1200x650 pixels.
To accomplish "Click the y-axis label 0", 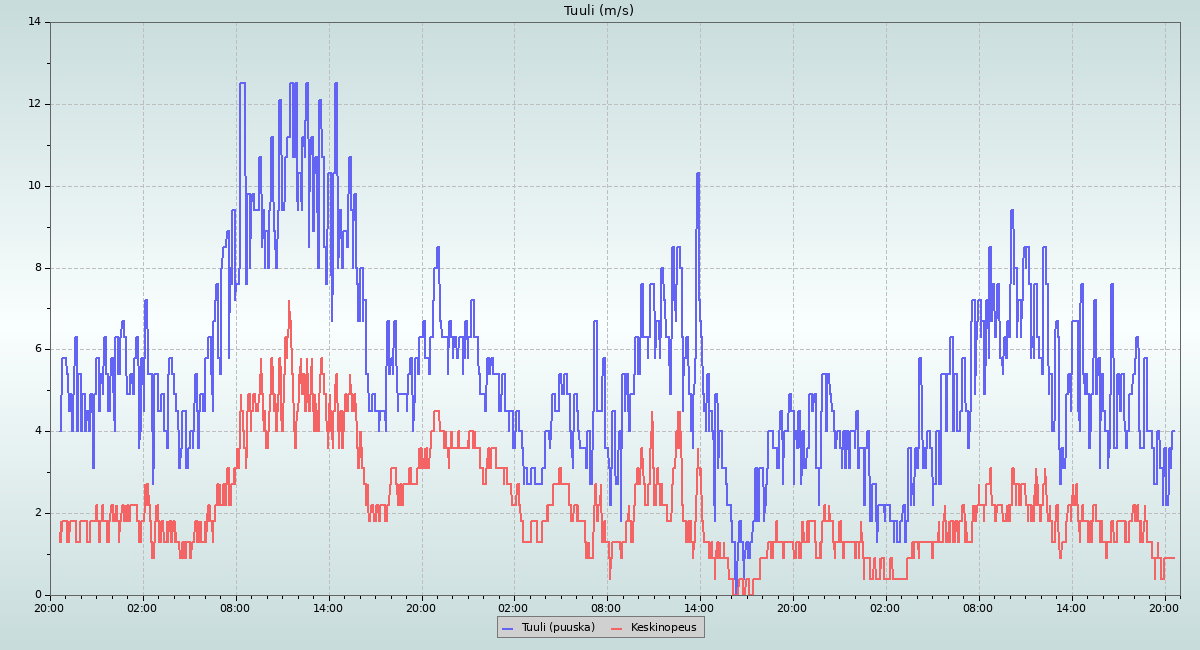I will [38, 595].
